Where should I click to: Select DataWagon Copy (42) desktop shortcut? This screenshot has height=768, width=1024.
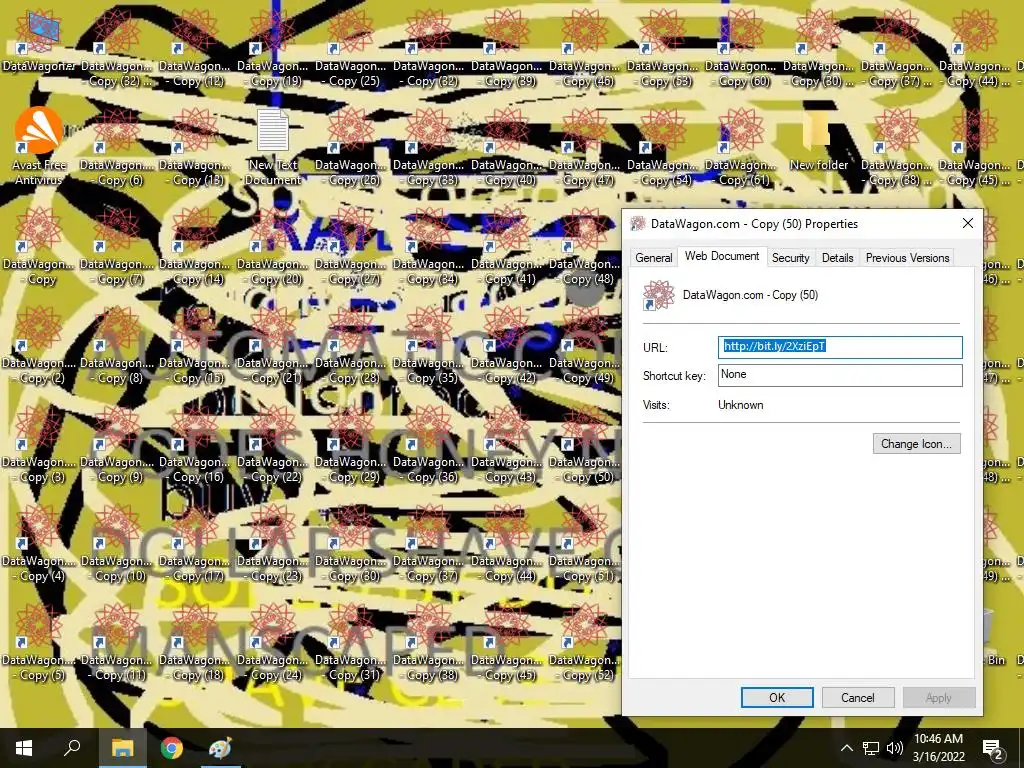[x=507, y=344]
